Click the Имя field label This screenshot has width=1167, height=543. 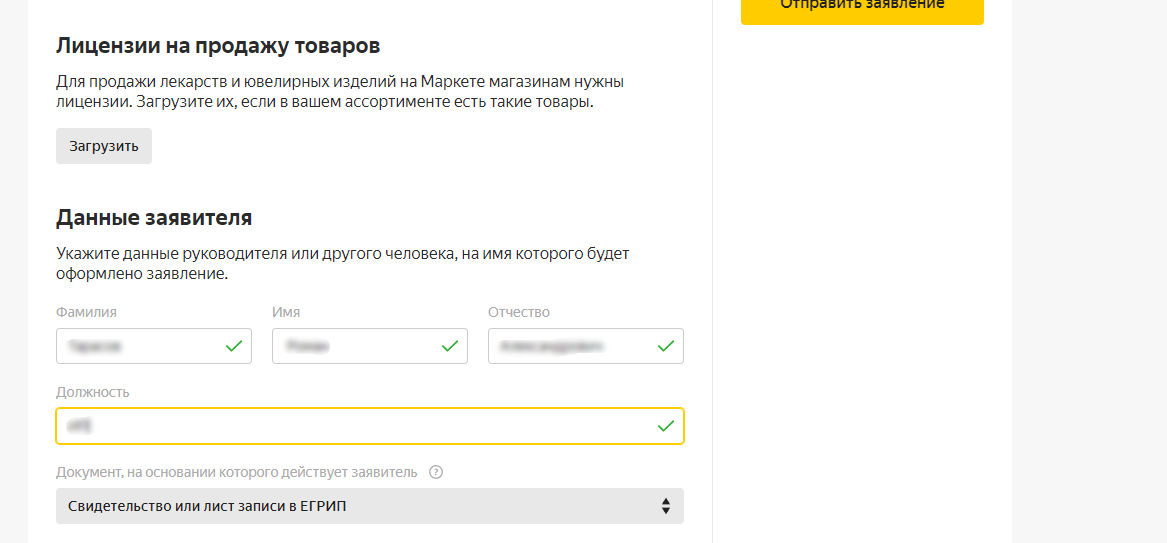pyautogui.click(x=286, y=312)
